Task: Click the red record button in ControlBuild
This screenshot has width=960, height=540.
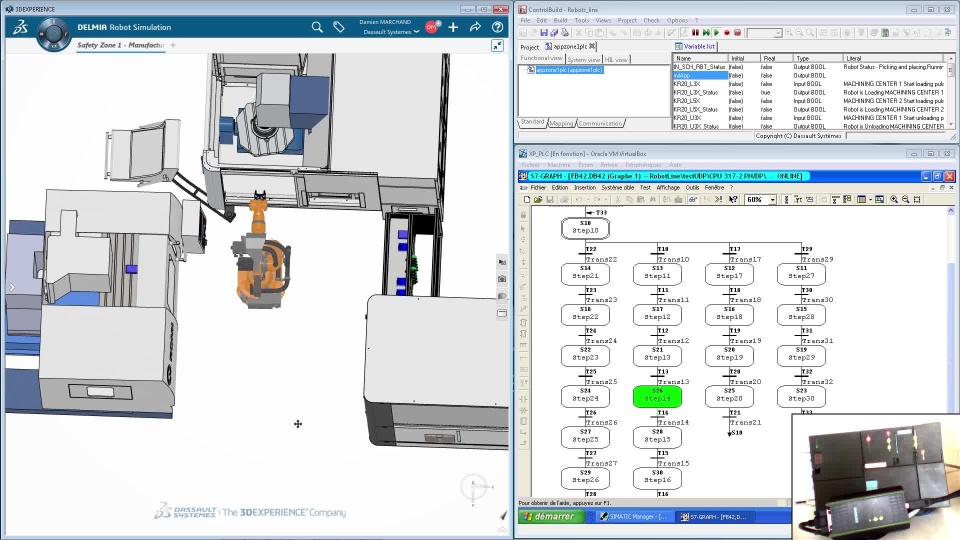Action: click(x=727, y=32)
